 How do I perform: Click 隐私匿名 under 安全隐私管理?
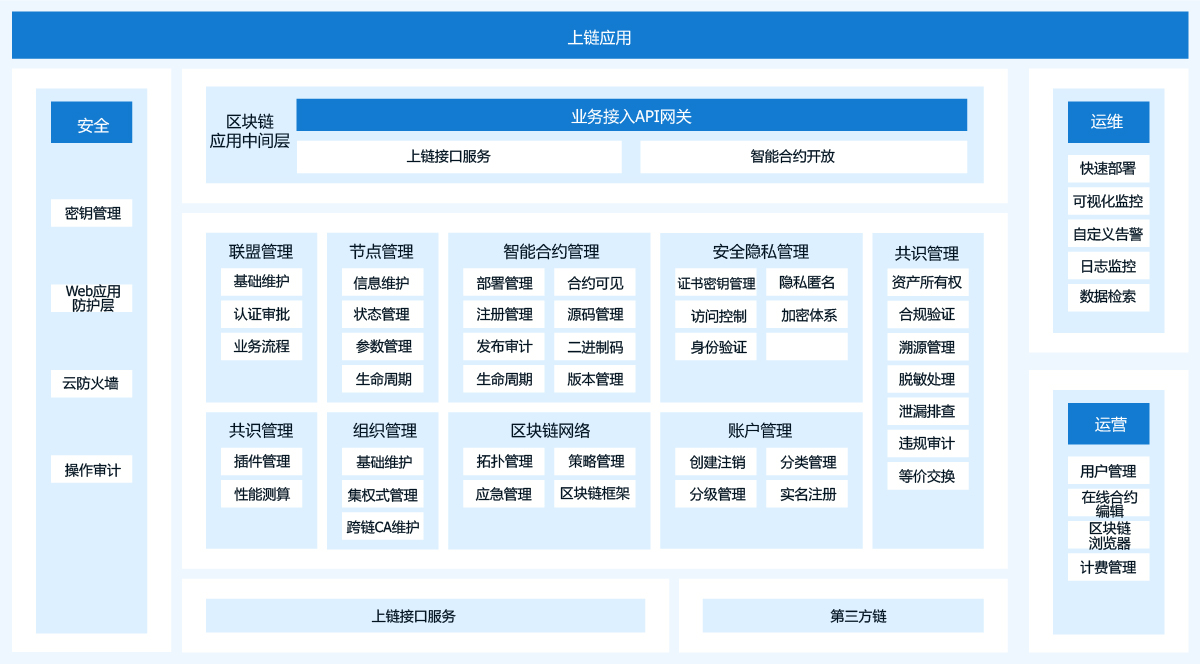tap(807, 282)
